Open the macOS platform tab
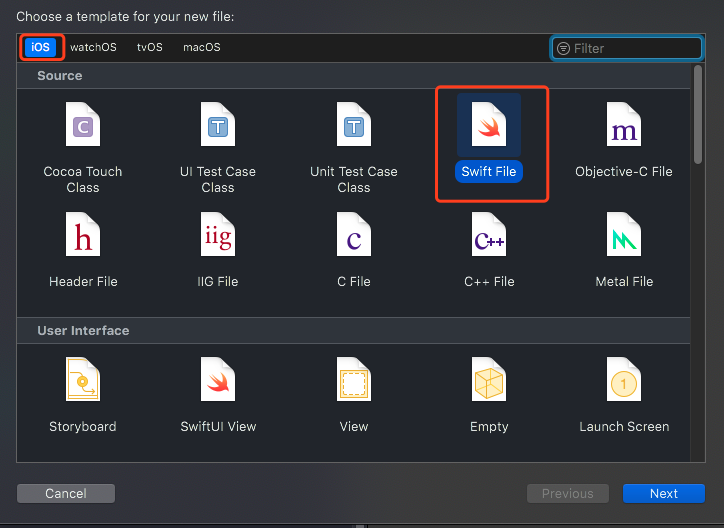The width and height of the screenshot is (724, 528). (x=202, y=47)
